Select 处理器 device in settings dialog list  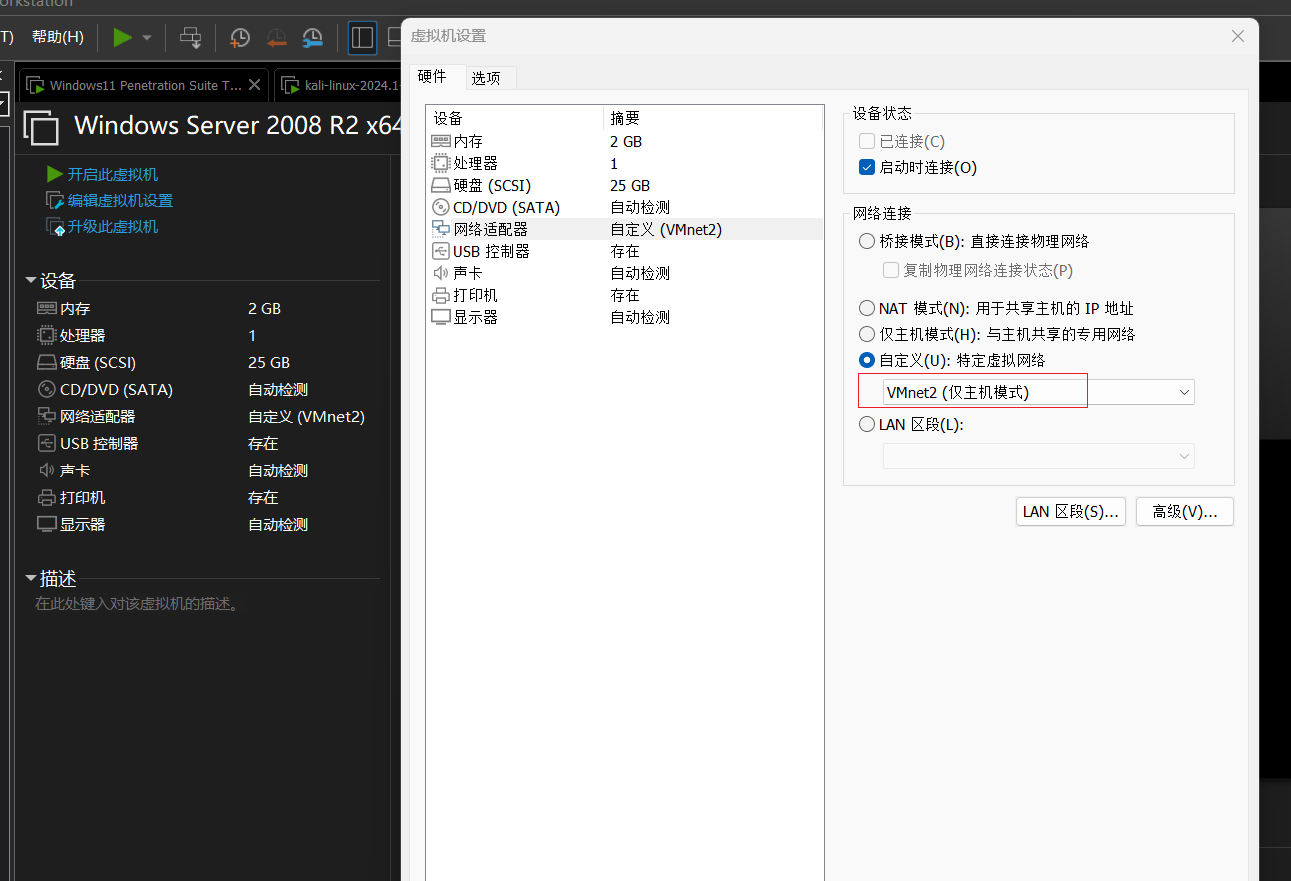pos(624,163)
